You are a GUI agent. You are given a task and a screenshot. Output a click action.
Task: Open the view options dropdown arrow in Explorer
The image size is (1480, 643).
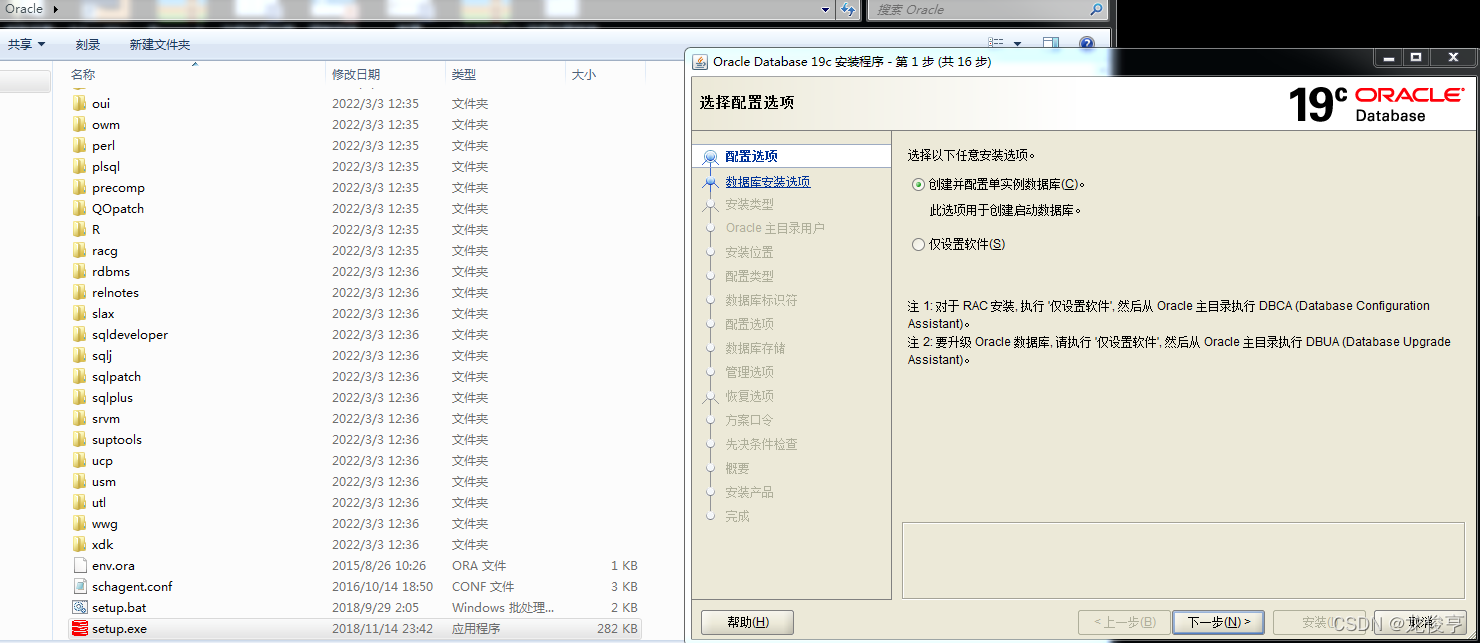pos(1018,44)
